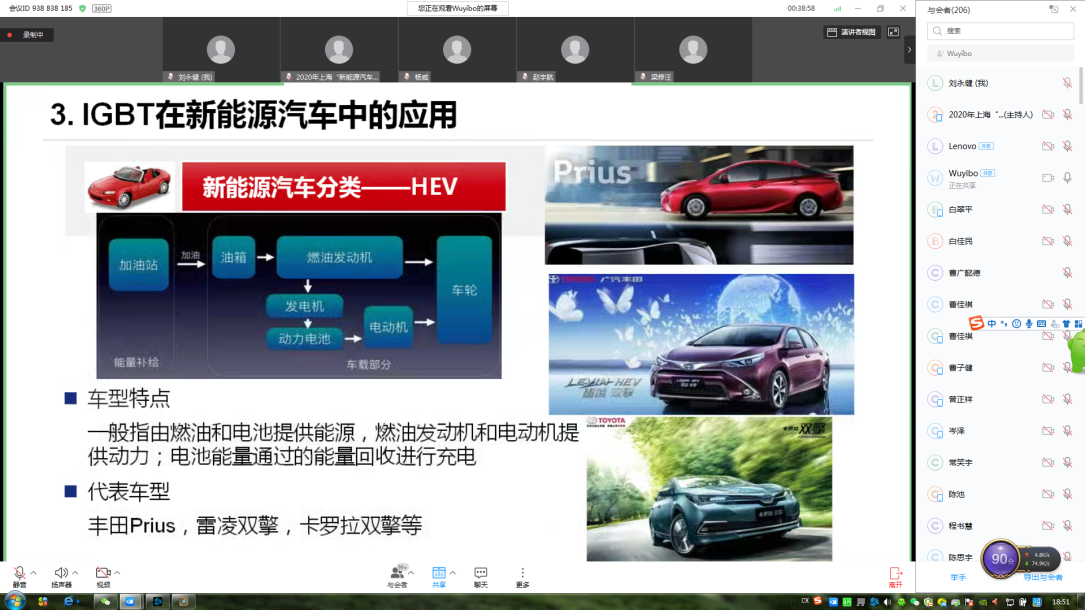Toggle Wuyibo's microphone in participant list
Screen dimensions: 1085x610
click(1067, 178)
